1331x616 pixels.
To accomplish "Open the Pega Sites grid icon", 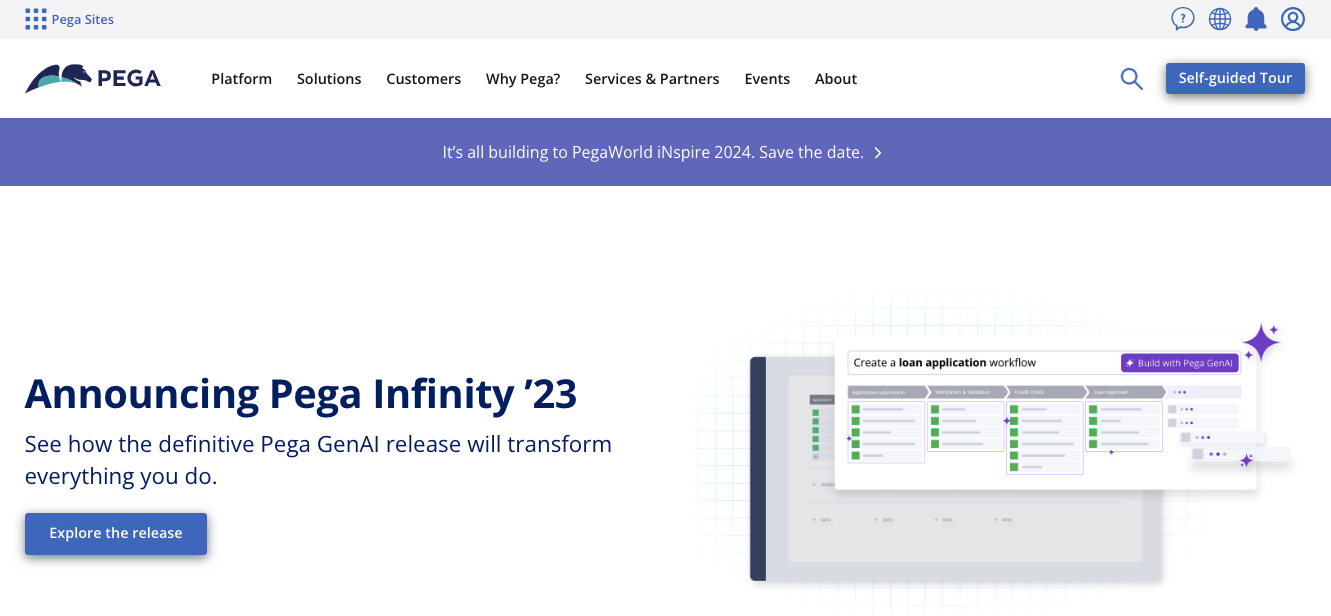I will coord(35,19).
